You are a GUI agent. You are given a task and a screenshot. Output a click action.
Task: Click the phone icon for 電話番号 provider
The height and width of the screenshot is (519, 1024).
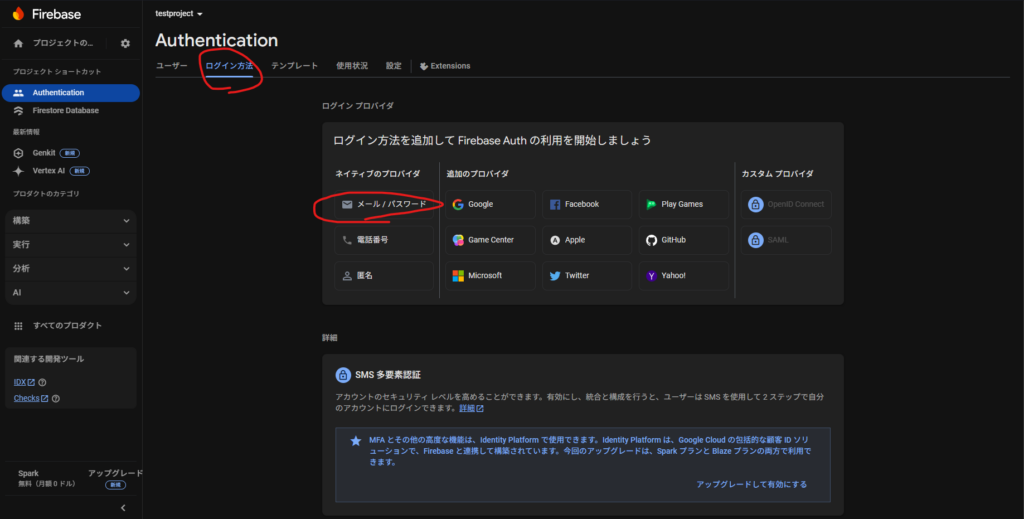point(347,240)
